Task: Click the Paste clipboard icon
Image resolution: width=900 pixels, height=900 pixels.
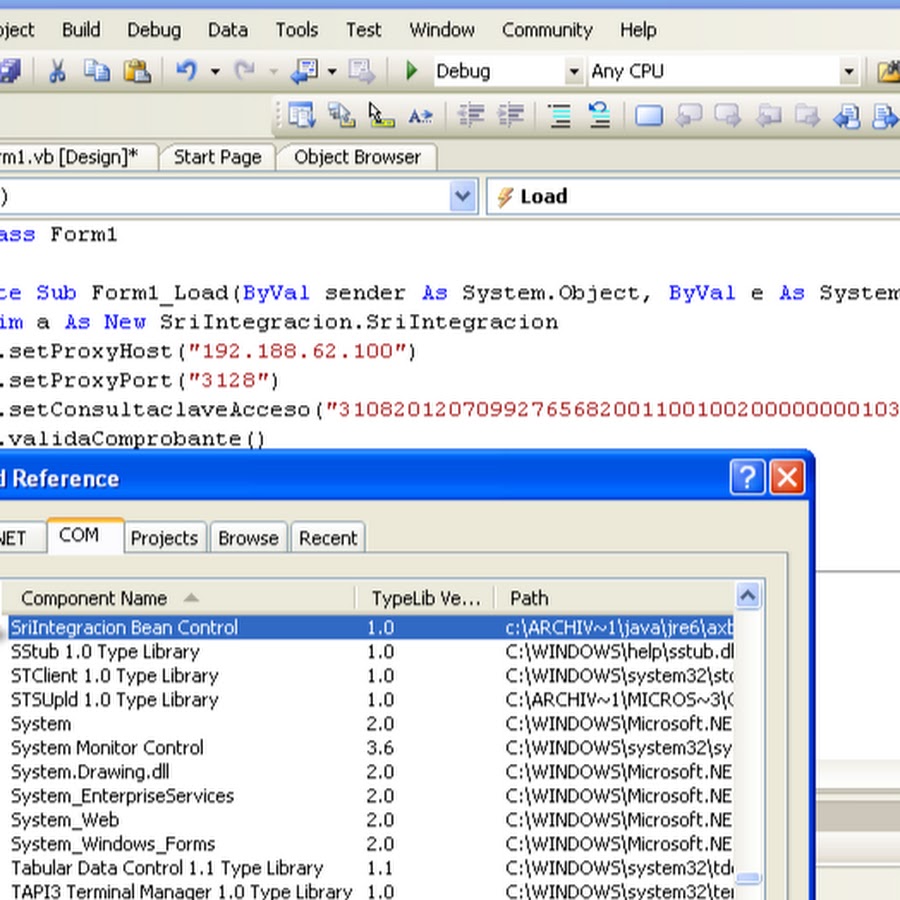Action: [x=136, y=71]
